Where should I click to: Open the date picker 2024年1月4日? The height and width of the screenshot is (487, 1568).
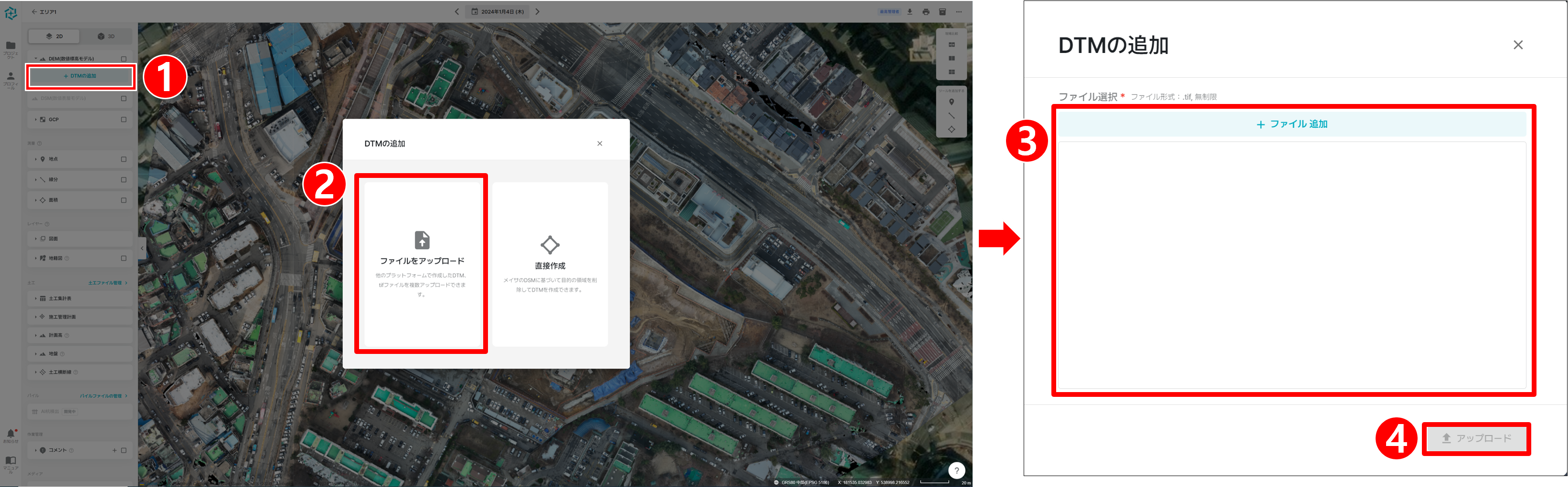(x=498, y=11)
